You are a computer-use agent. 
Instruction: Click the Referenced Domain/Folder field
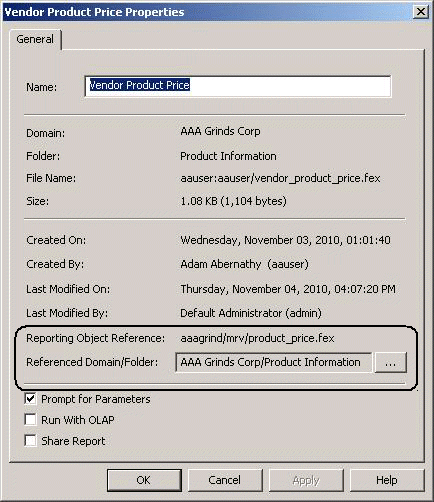tap(273, 362)
